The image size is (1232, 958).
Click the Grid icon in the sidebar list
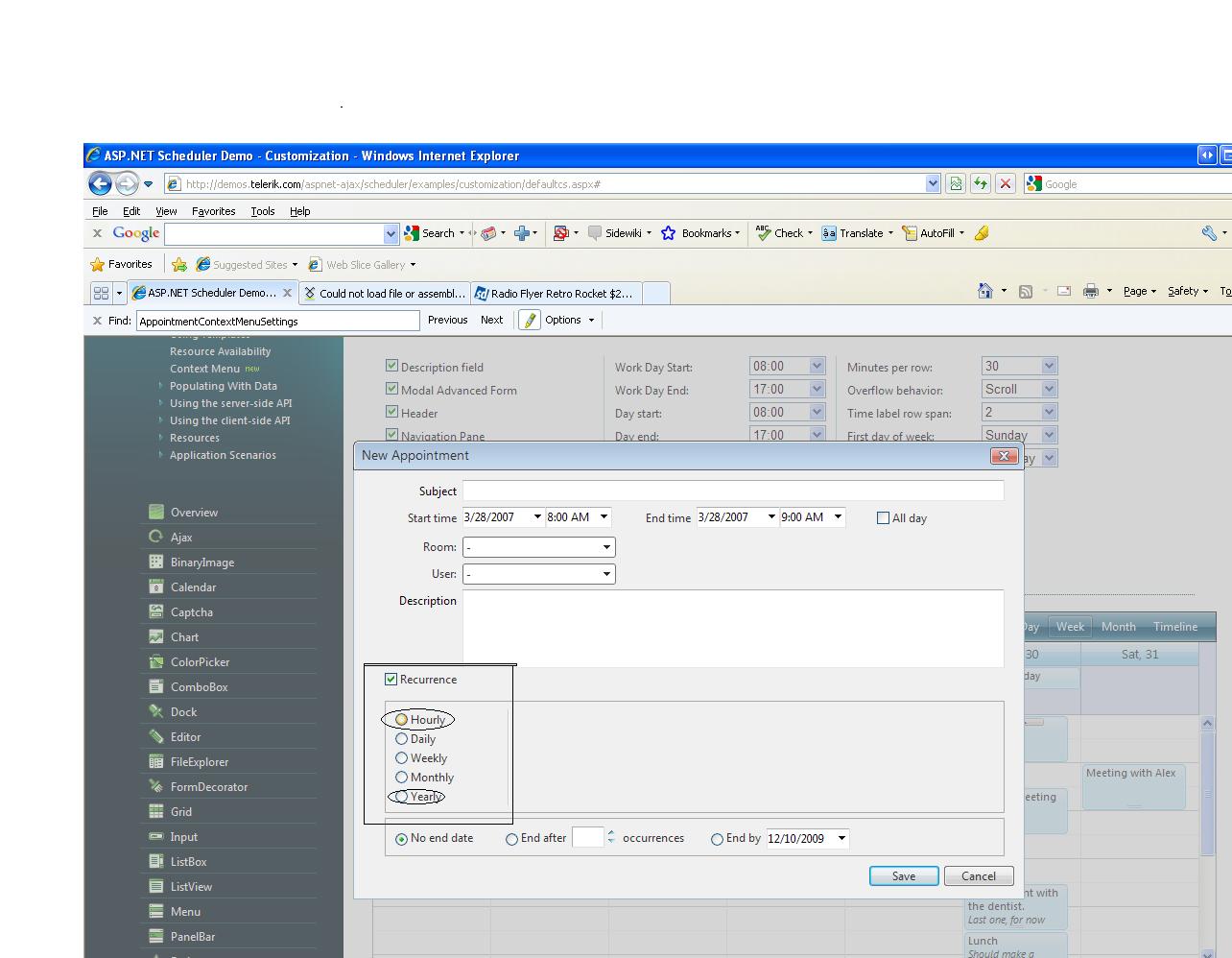pyautogui.click(x=156, y=811)
